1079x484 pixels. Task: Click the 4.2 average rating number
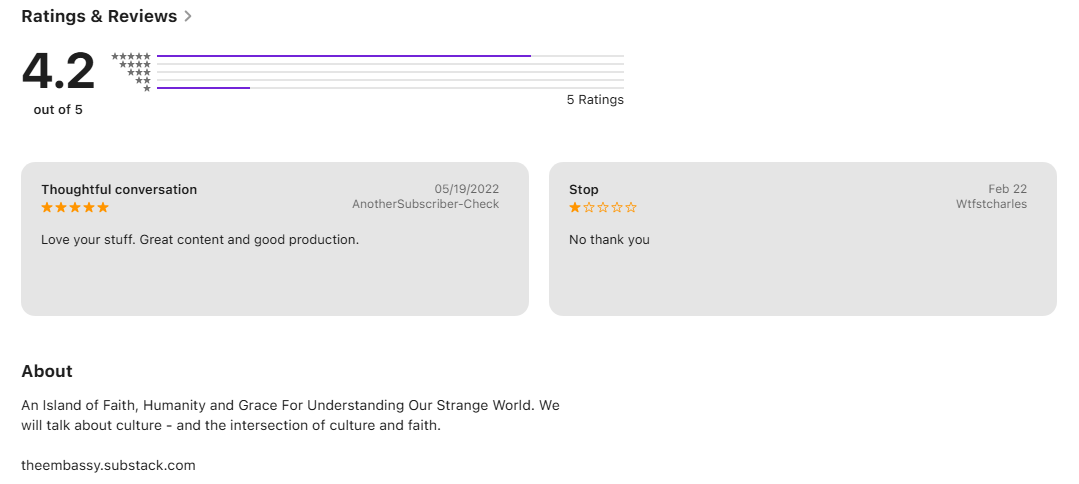(x=58, y=72)
